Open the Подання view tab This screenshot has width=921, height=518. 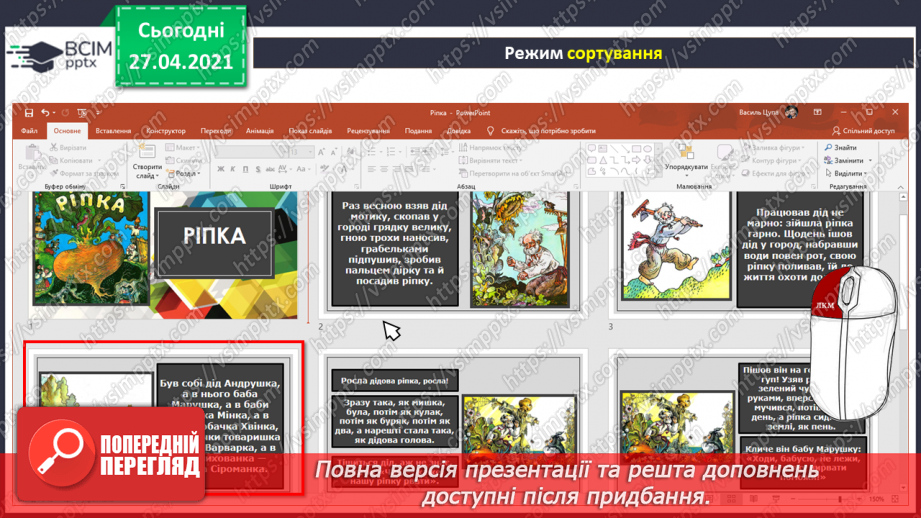tap(418, 131)
